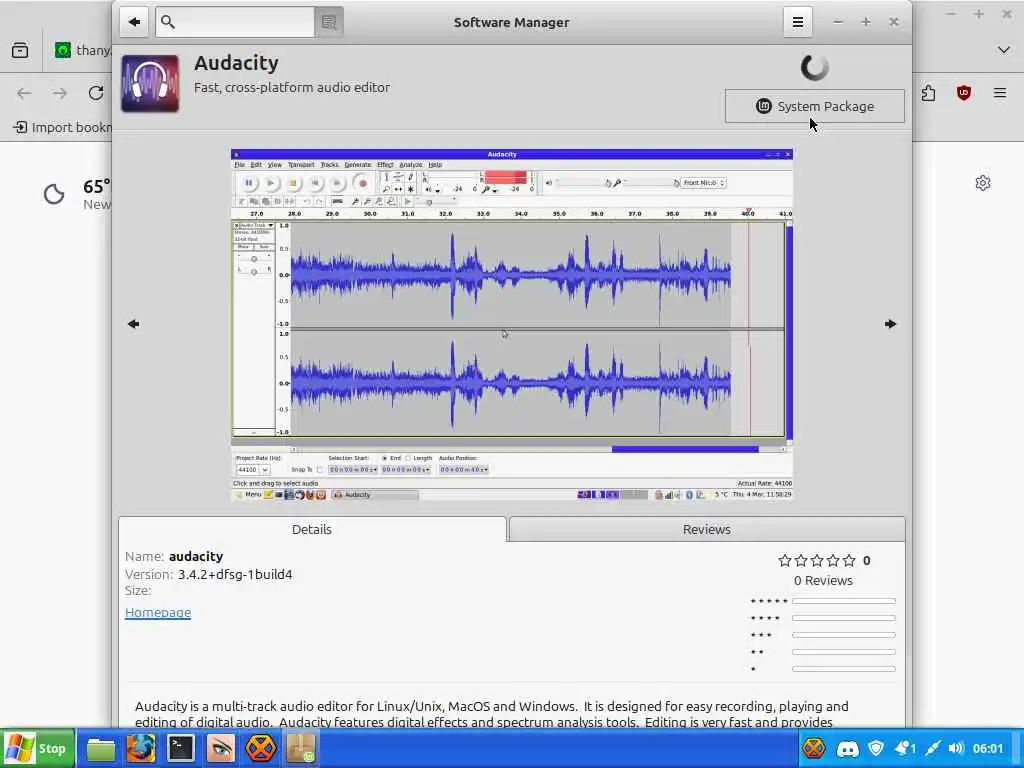Open the Audacity waveform screenshot preview
This screenshot has width=1024, height=768.
(x=512, y=325)
